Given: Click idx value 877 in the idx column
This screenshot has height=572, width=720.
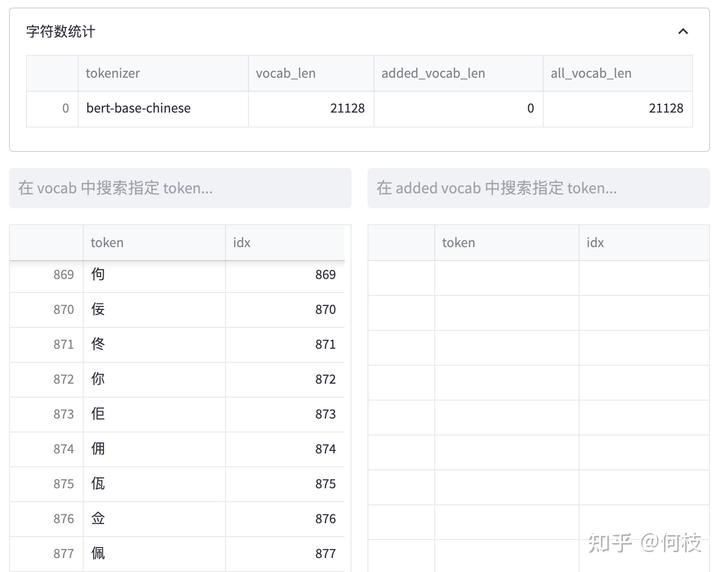Looking at the screenshot, I should pyautogui.click(x=285, y=554).
